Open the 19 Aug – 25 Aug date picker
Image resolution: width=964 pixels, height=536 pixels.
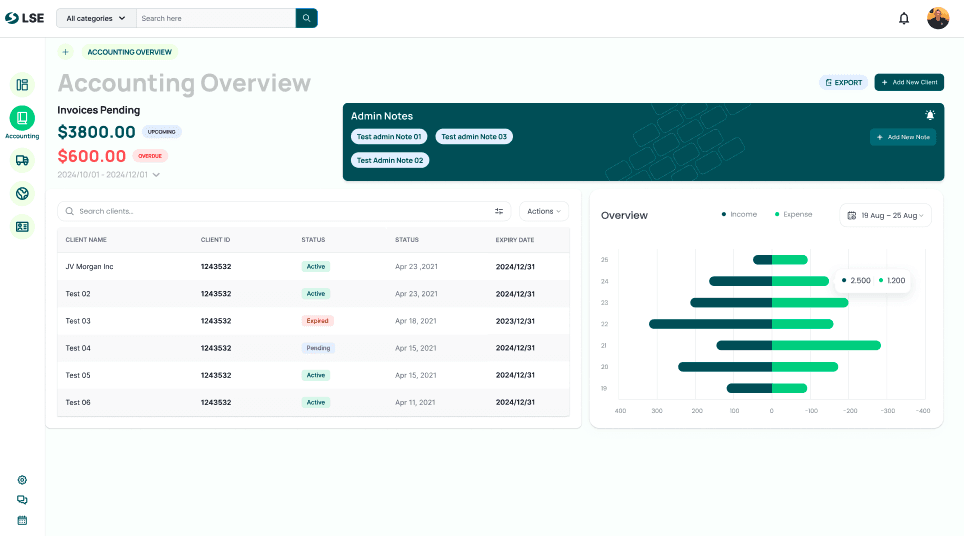(x=885, y=215)
